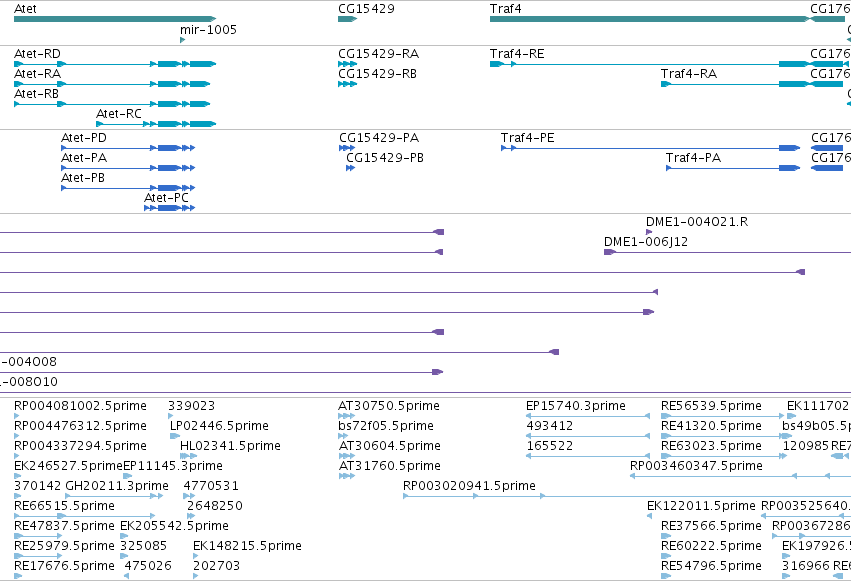Select EP11145.3prime EST
This screenshot has height=581, width=851.
[128, 476]
